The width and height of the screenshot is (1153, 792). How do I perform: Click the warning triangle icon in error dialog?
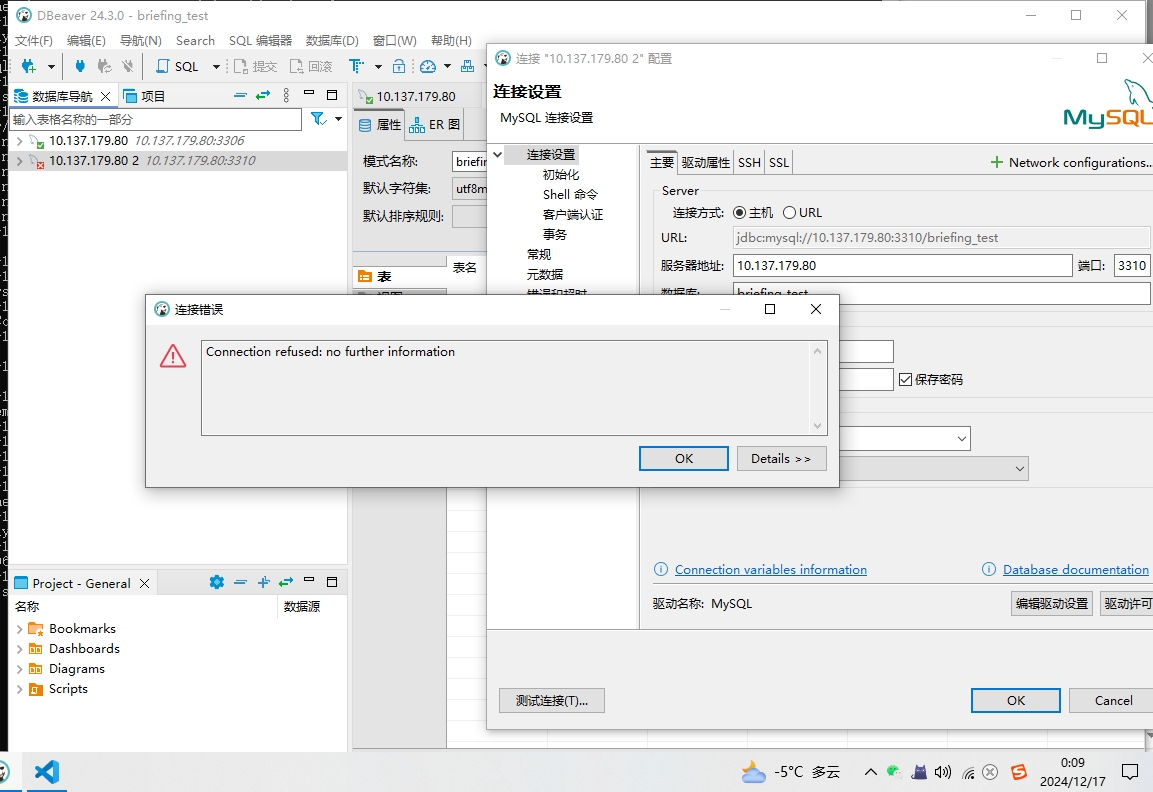tap(173, 356)
